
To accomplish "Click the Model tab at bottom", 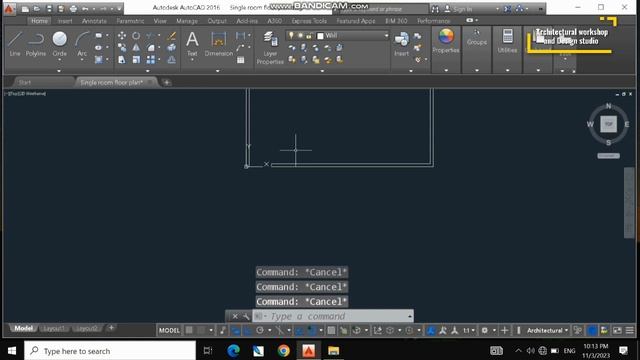I will (x=23, y=328).
